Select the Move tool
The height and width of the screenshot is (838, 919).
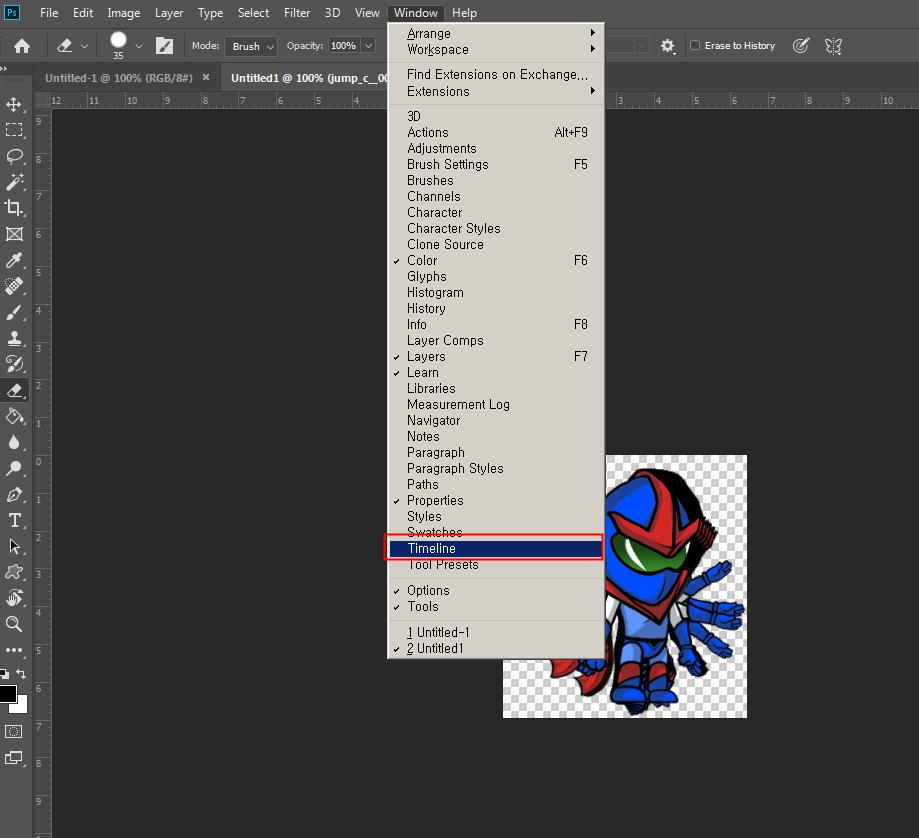click(x=14, y=104)
